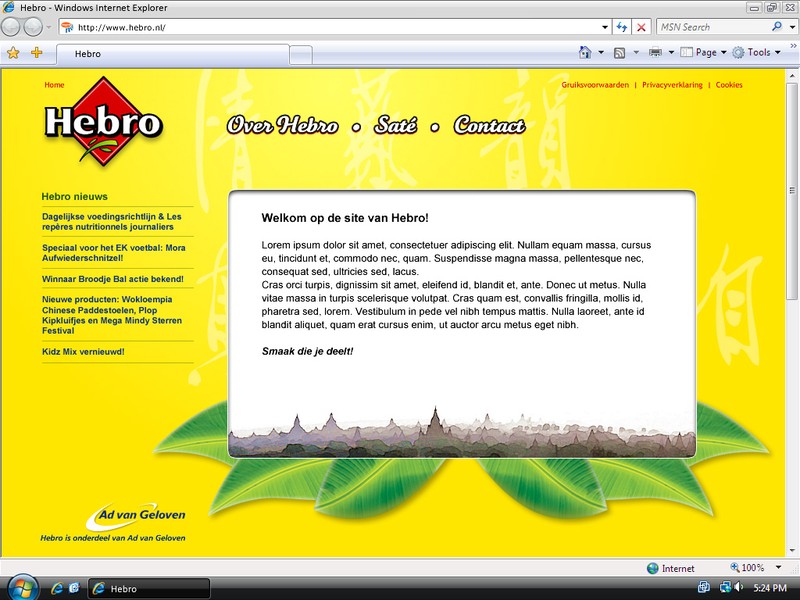Click the RSS feeds icon
The height and width of the screenshot is (600, 800).
(x=620, y=52)
